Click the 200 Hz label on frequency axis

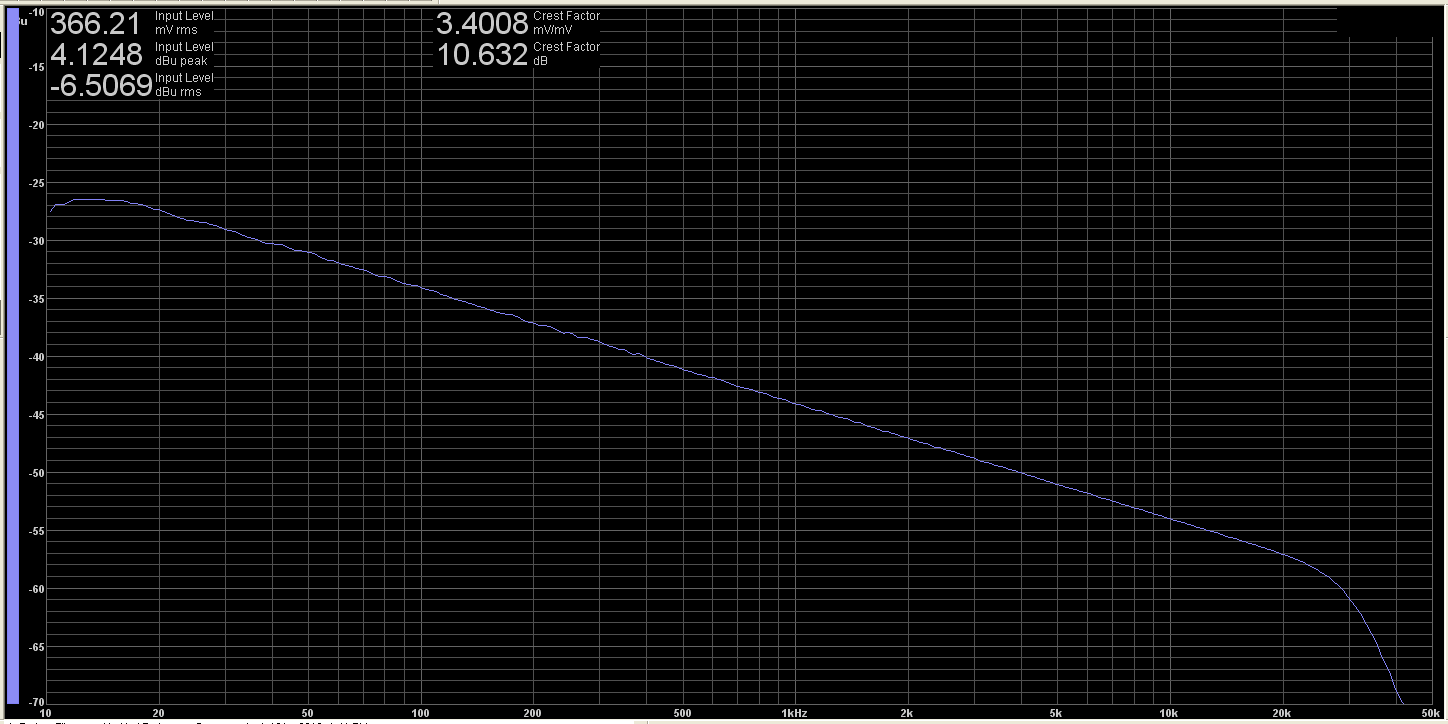pos(533,713)
